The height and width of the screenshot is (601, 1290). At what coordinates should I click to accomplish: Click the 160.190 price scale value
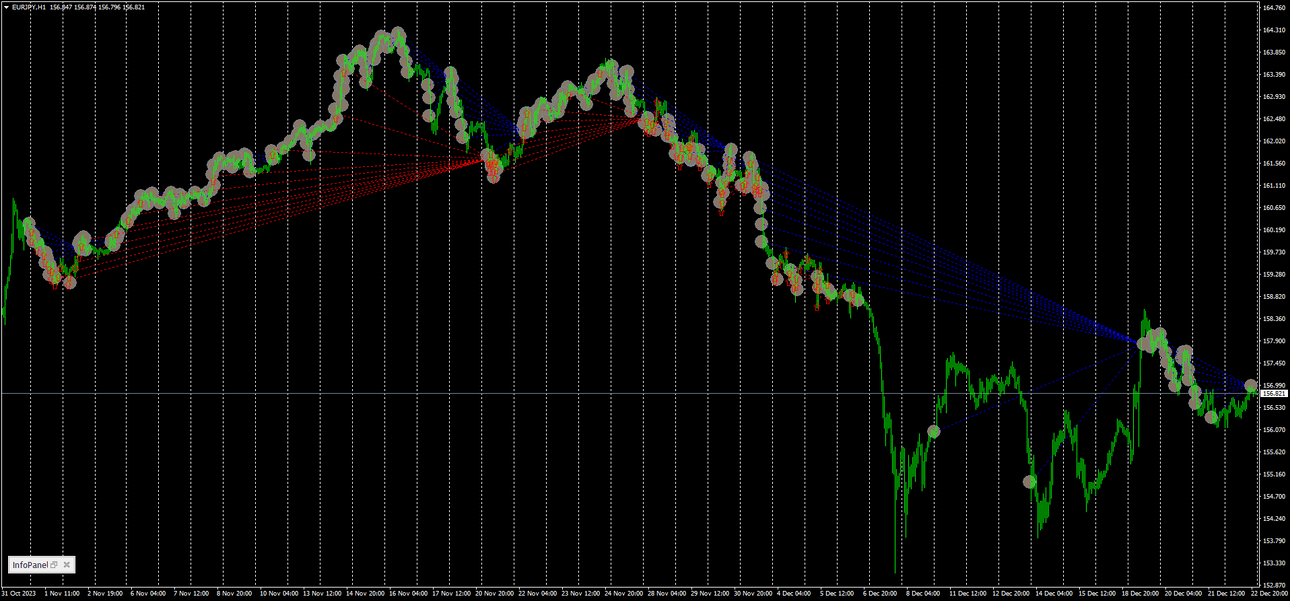[x=1274, y=230]
